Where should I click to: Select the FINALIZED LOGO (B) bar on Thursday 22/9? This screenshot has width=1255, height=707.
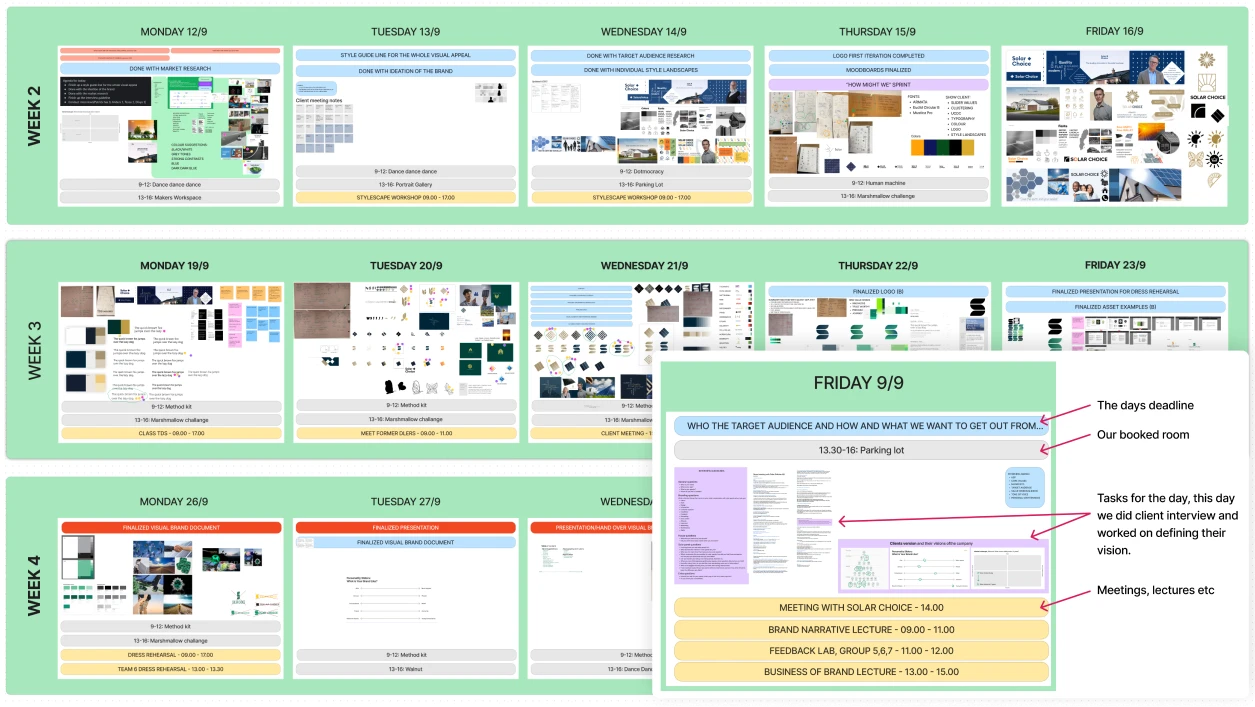click(877, 291)
